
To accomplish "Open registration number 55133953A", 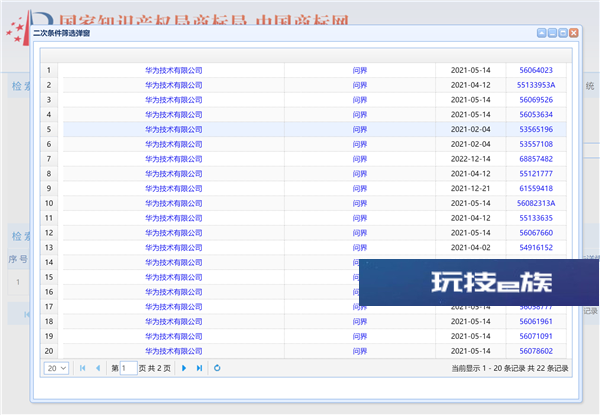I will coord(536,85).
